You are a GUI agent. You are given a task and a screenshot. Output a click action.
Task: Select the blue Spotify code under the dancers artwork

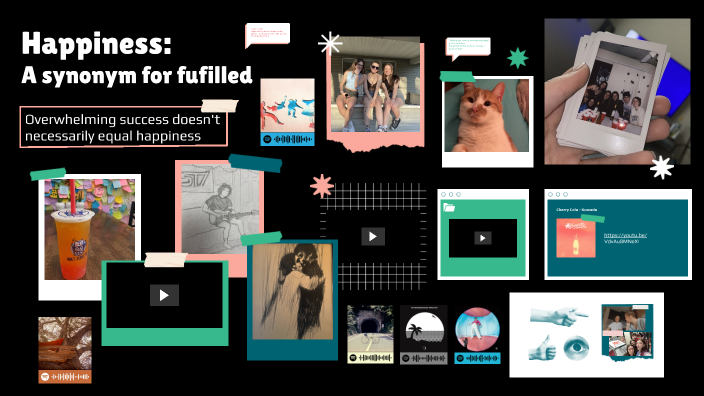click(x=287, y=139)
